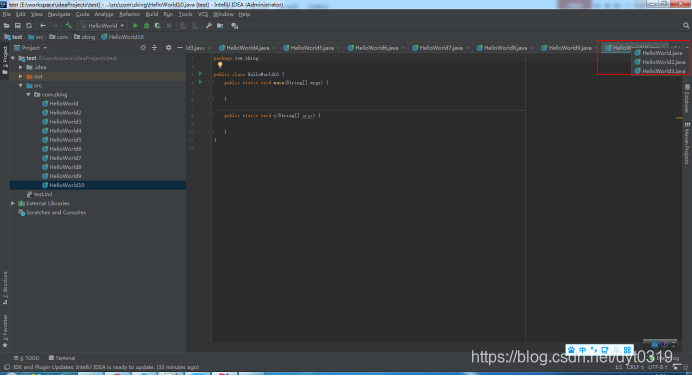Switch to the HelloWorld5.java tab
The image size is (692, 376).
(x=312, y=48)
